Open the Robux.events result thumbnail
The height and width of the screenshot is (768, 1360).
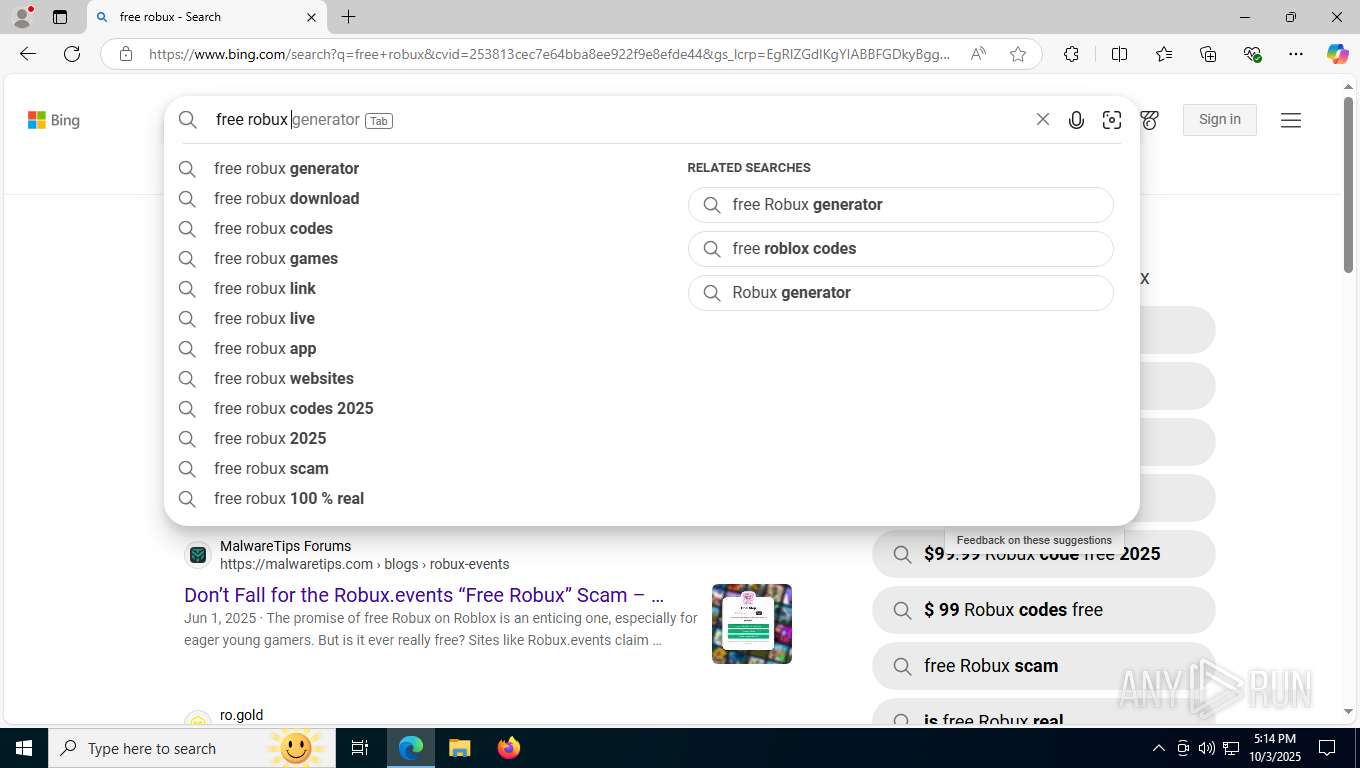[x=752, y=624]
